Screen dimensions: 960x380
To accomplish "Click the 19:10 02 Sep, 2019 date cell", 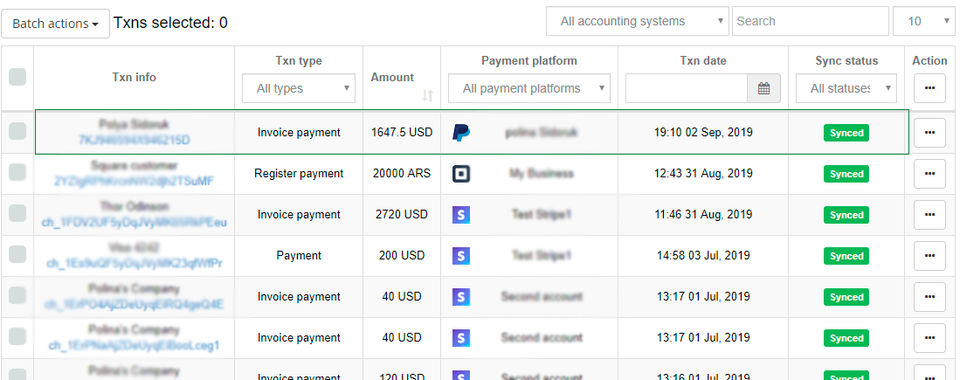I will [x=703, y=132].
